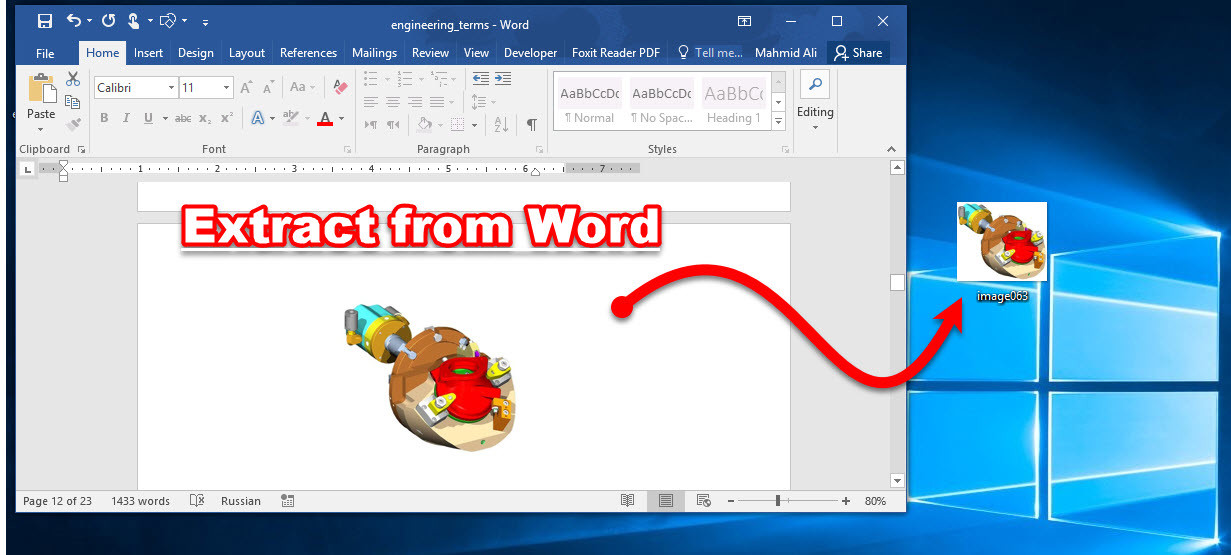Open Ribbon Display Options in title bar

pos(744,21)
